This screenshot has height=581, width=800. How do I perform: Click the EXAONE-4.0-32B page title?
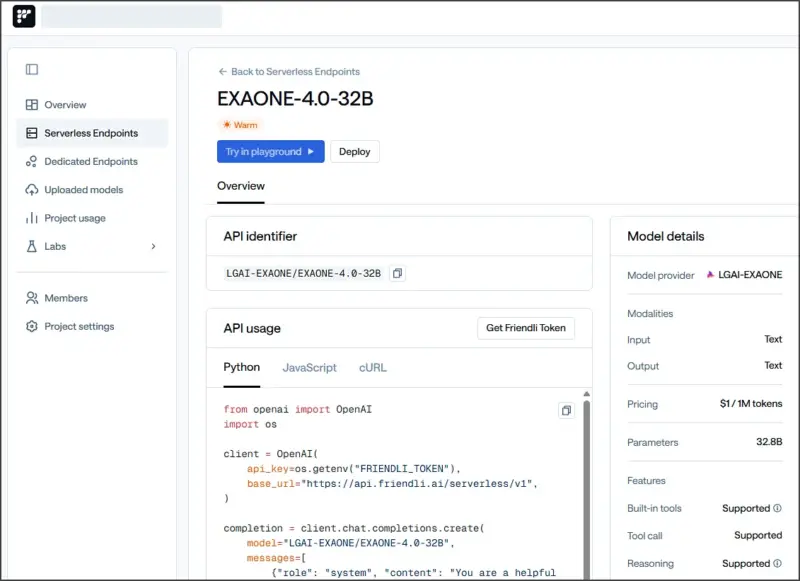(295, 98)
